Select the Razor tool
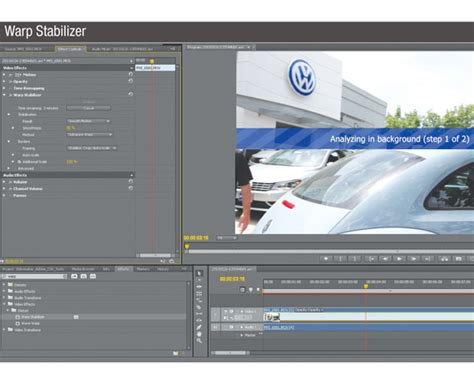 [x=199, y=307]
